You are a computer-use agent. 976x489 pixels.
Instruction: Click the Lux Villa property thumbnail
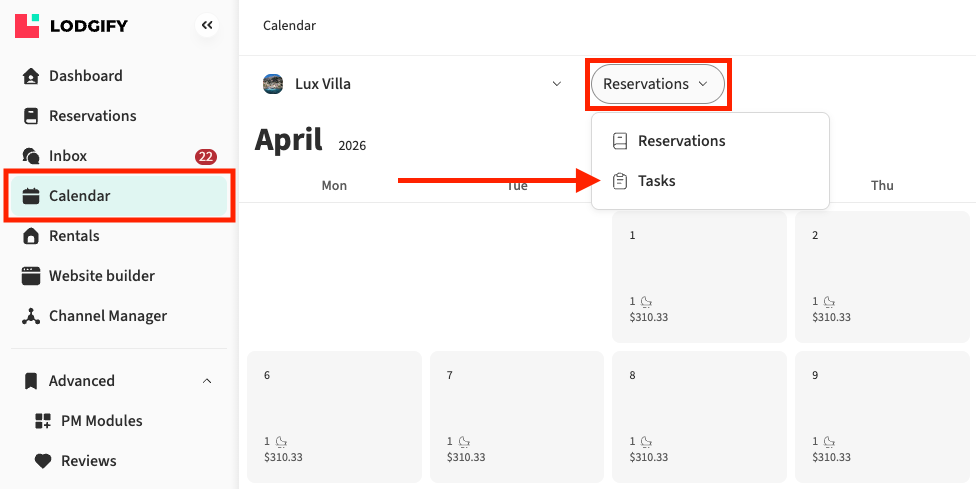(273, 84)
